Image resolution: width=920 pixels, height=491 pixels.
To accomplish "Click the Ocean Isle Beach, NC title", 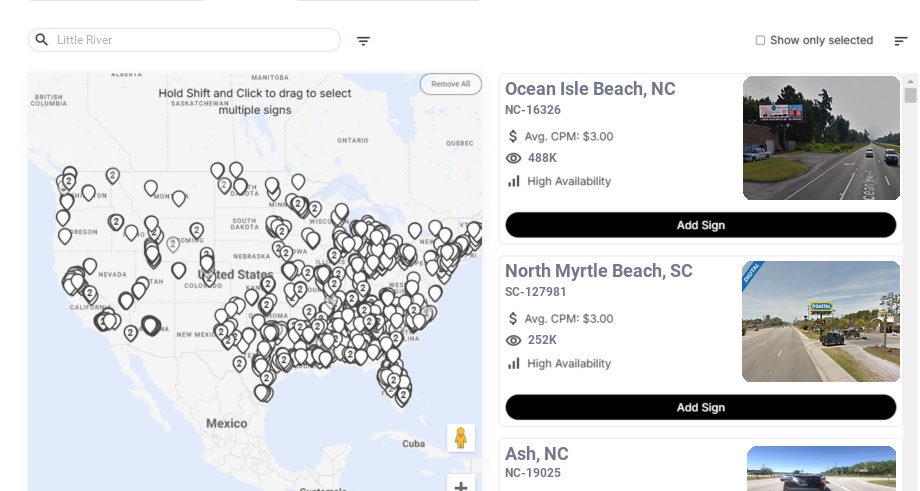I will coord(590,89).
